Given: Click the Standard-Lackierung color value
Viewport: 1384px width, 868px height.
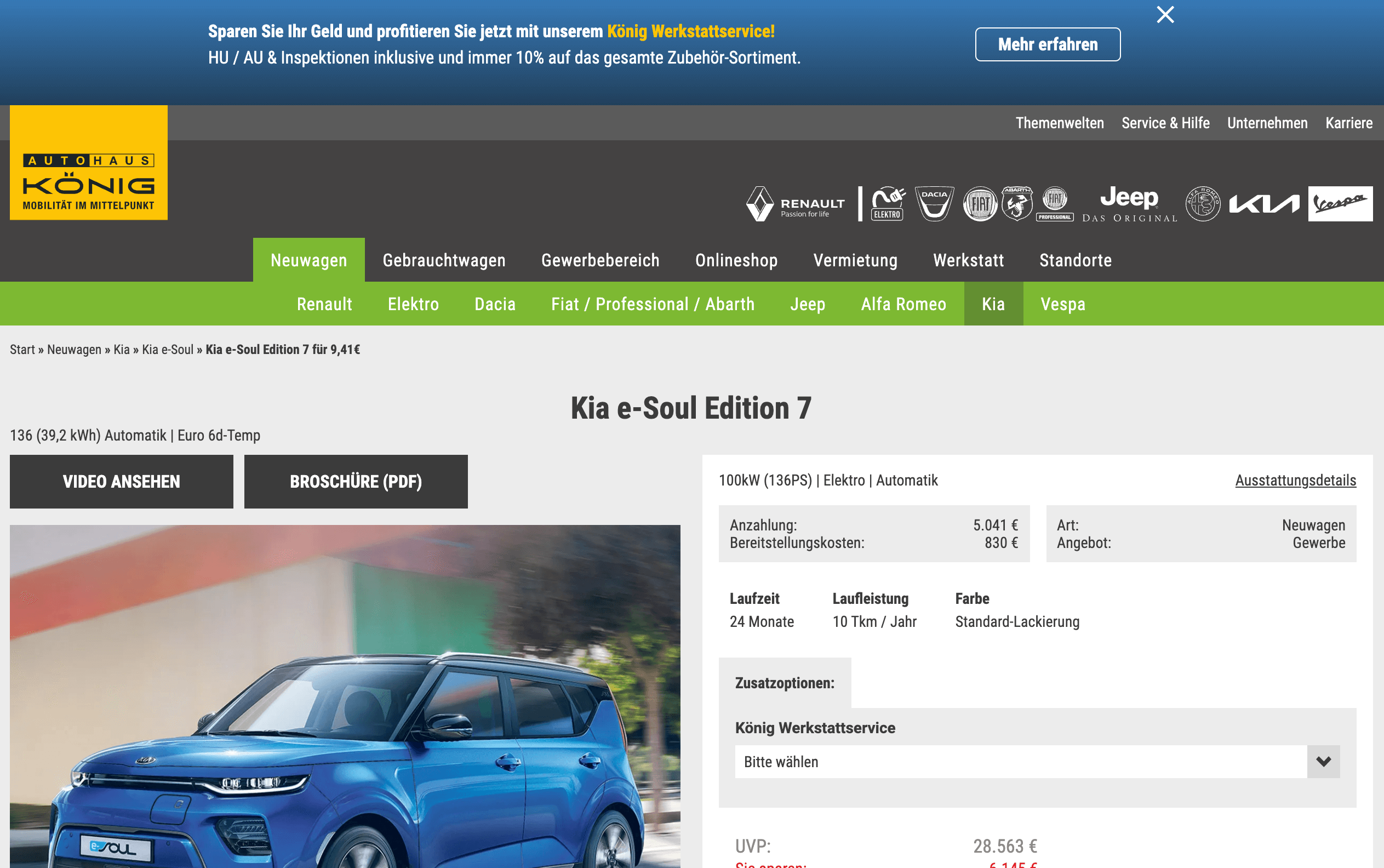Looking at the screenshot, I should (x=1017, y=621).
